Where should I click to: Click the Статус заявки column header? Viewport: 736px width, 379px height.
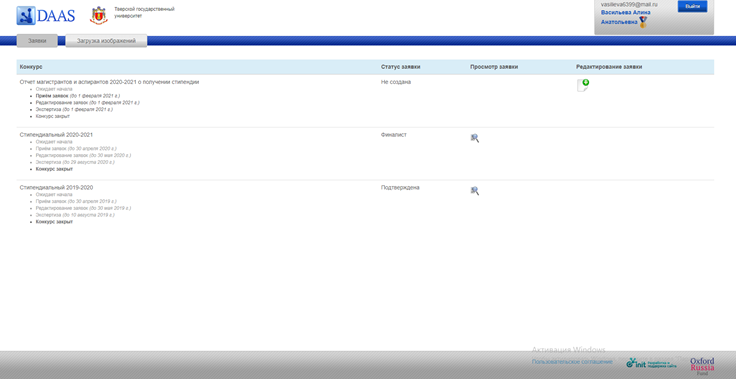[x=400, y=67]
